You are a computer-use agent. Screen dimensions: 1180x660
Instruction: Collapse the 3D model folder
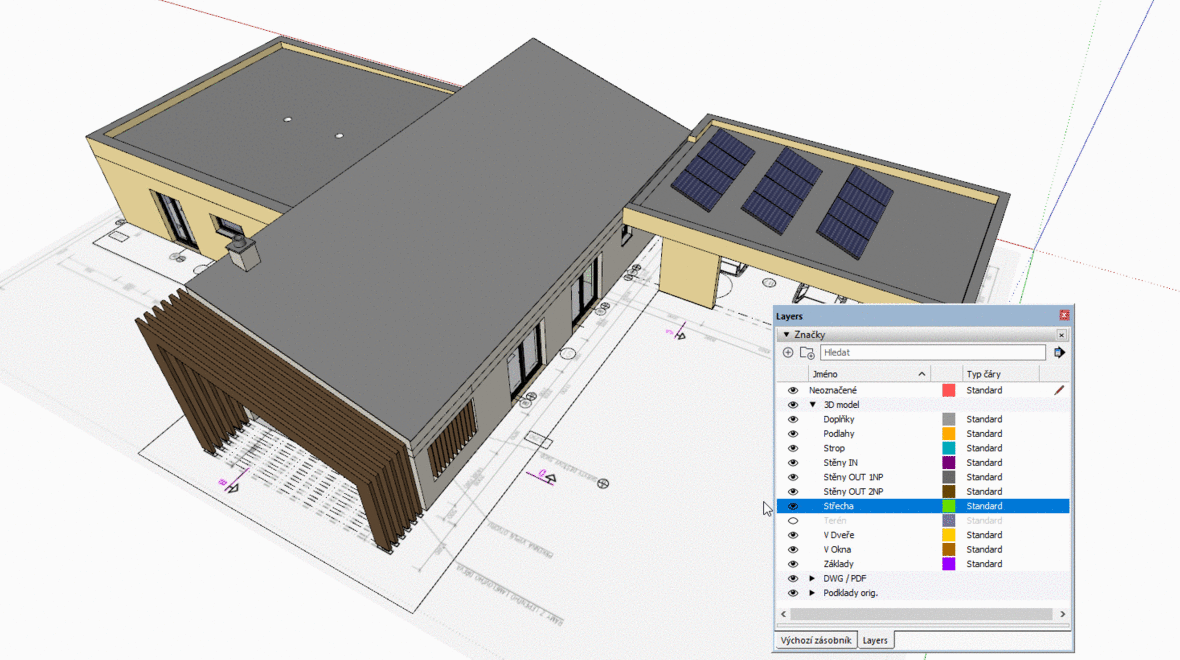coord(813,405)
